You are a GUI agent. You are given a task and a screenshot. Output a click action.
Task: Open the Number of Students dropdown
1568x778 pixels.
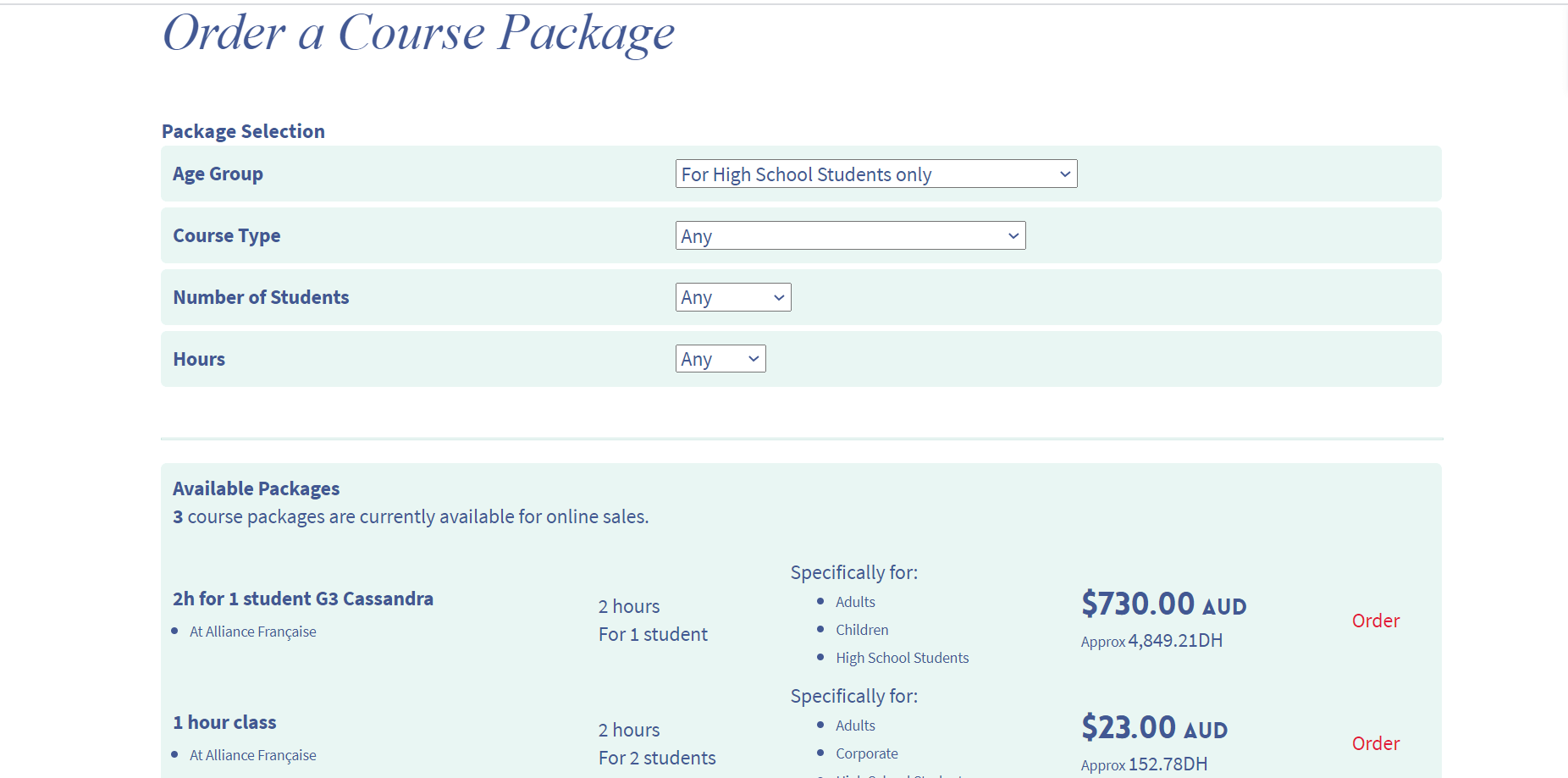click(732, 297)
